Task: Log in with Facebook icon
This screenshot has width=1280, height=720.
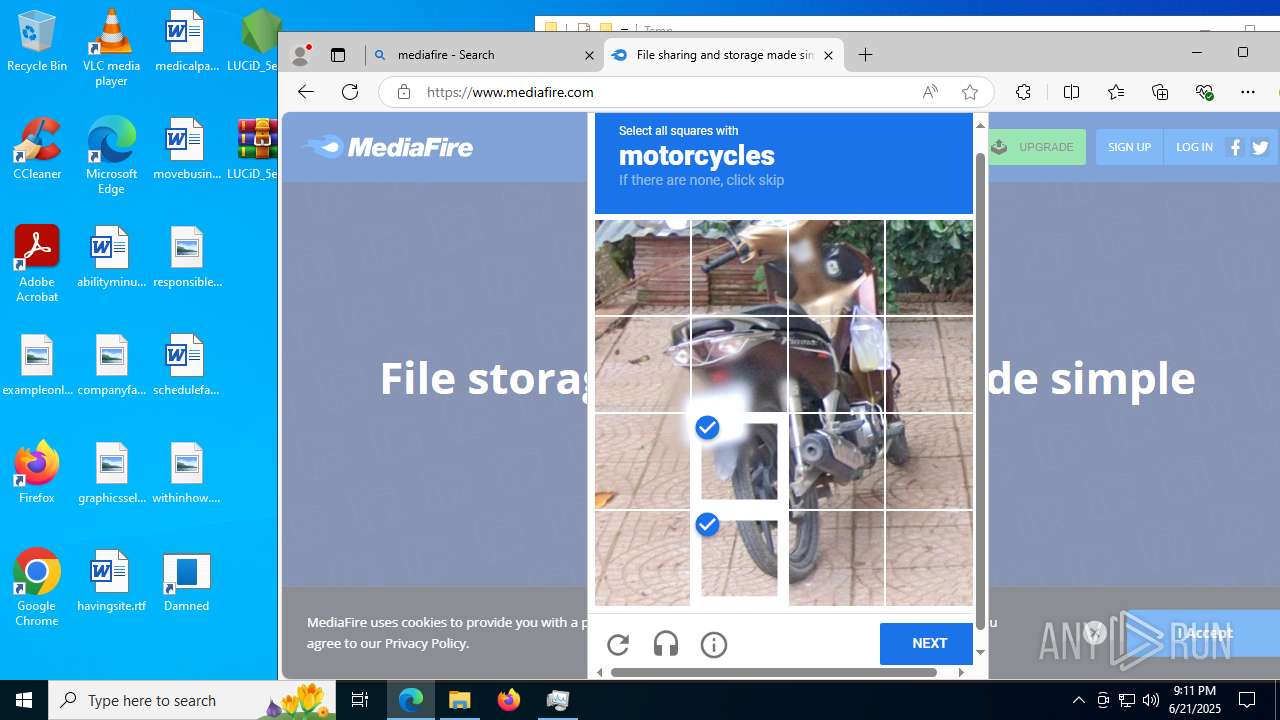Action: tap(1236, 147)
